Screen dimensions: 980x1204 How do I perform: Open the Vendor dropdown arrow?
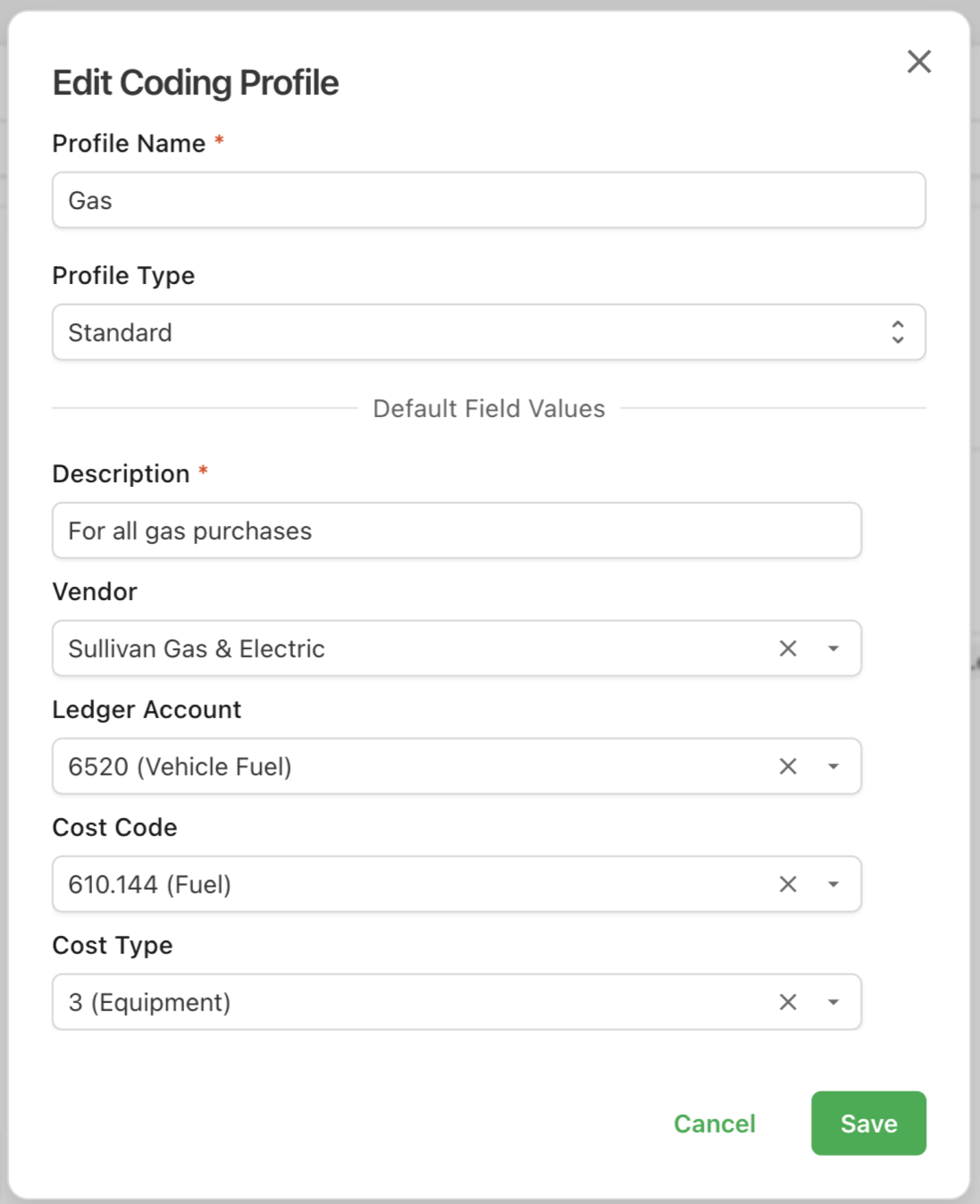point(833,648)
